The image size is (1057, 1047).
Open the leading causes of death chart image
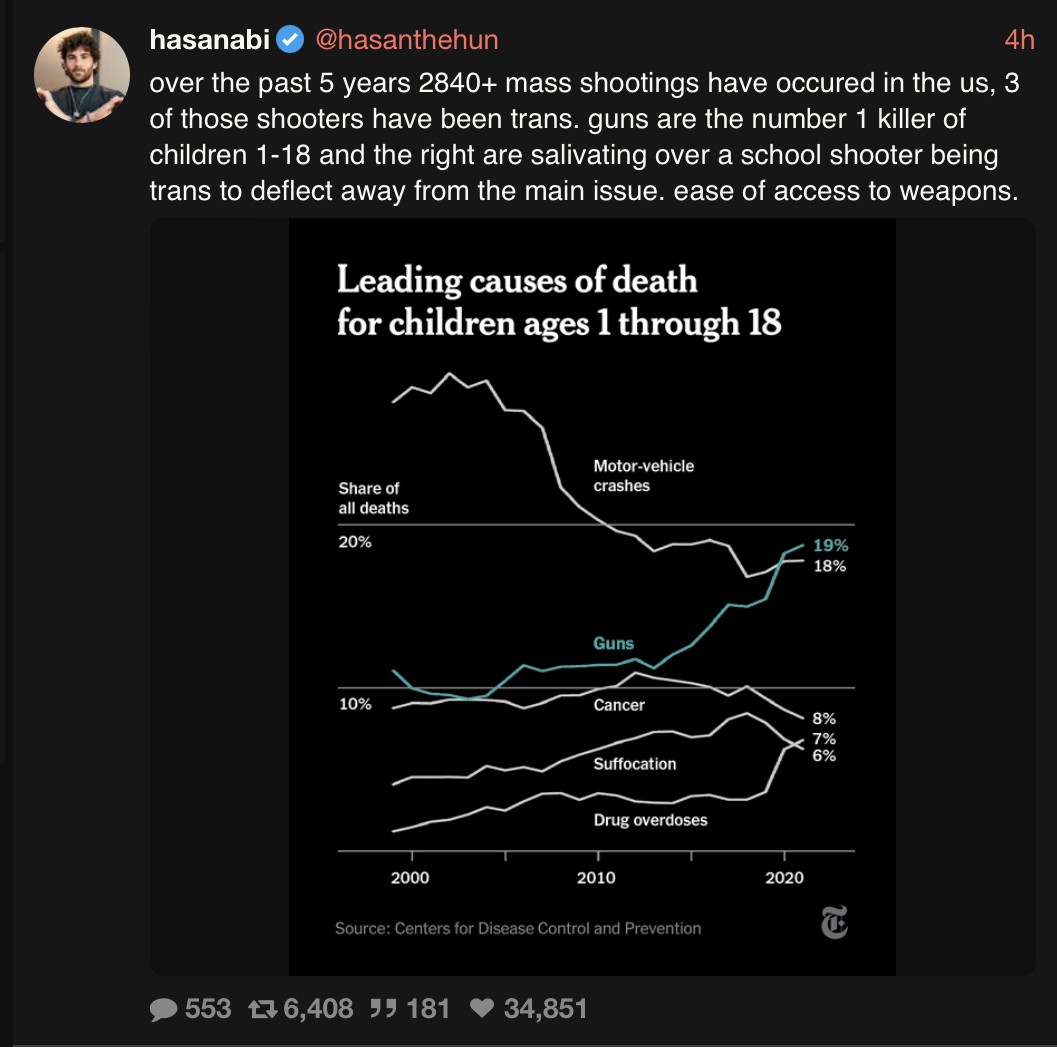pyautogui.click(x=593, y=597)
